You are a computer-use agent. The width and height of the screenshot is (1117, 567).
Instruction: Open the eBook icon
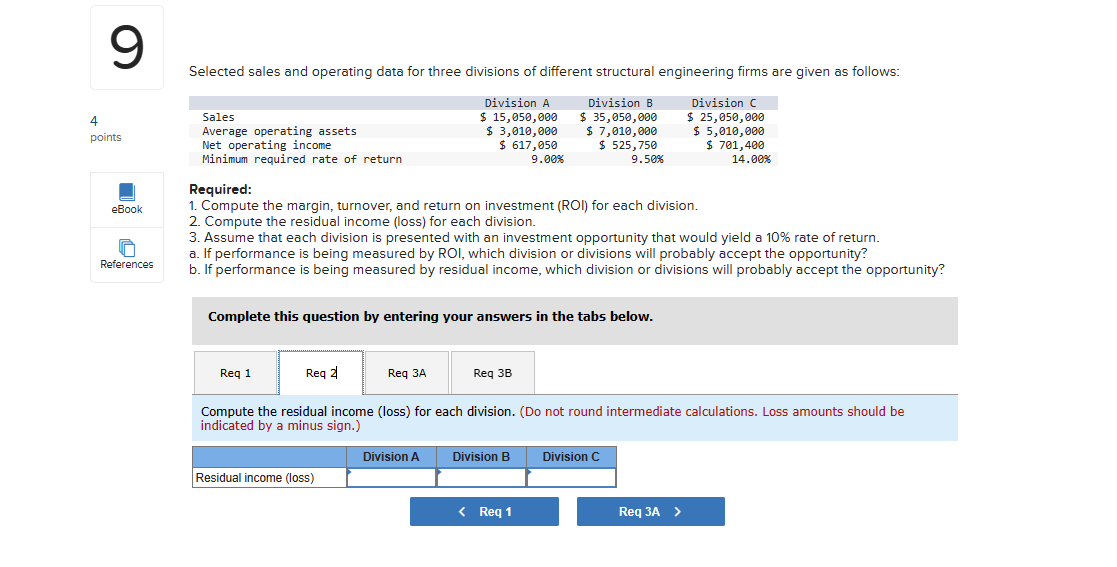point(127,192)
